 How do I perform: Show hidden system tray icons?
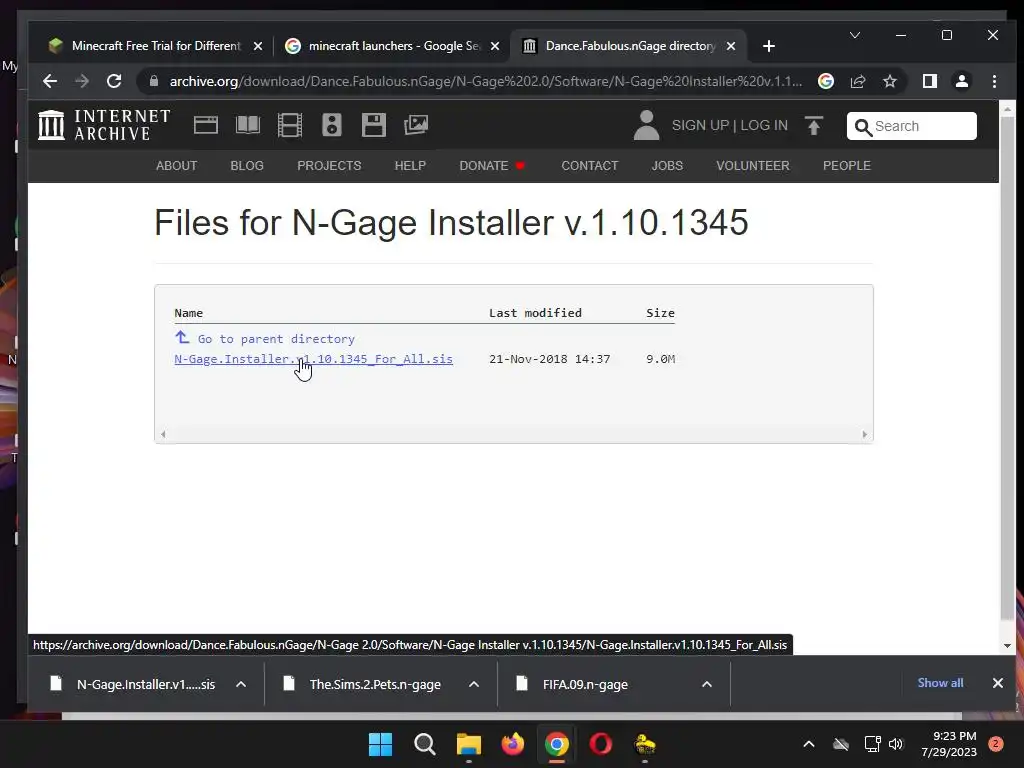808,744
